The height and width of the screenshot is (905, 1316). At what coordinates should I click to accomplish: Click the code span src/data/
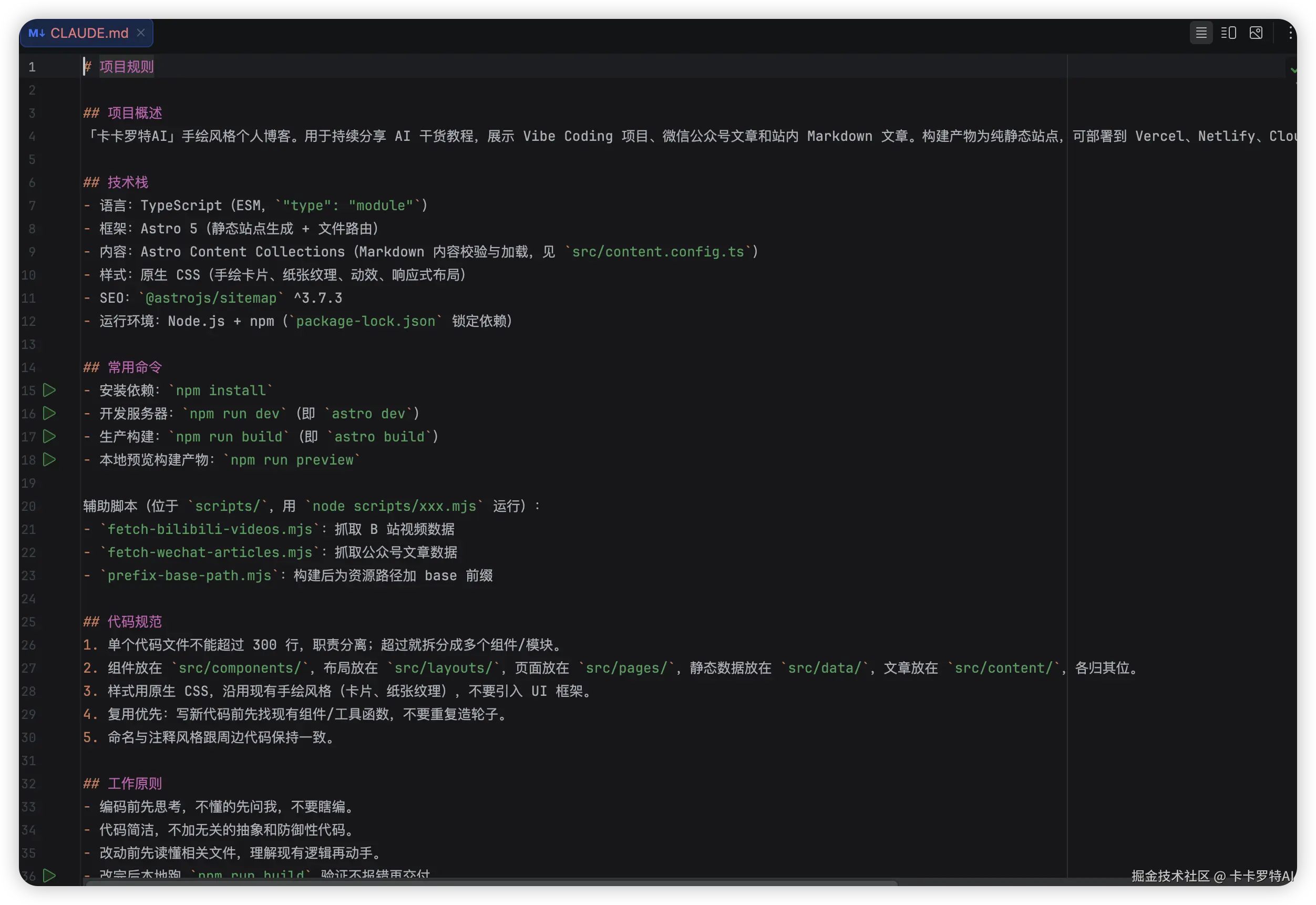(x=824, y=668)
